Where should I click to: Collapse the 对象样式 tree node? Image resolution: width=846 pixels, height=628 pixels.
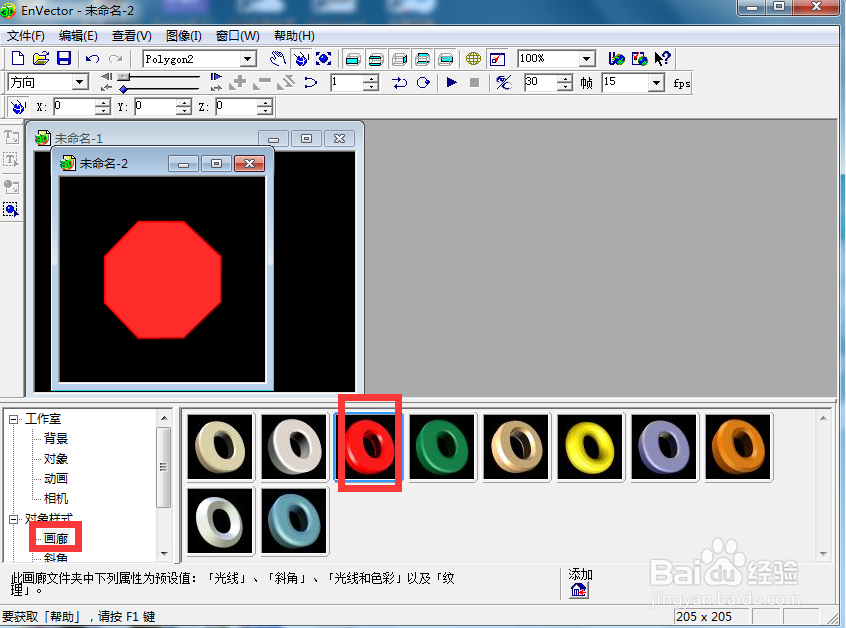point(13,519)
